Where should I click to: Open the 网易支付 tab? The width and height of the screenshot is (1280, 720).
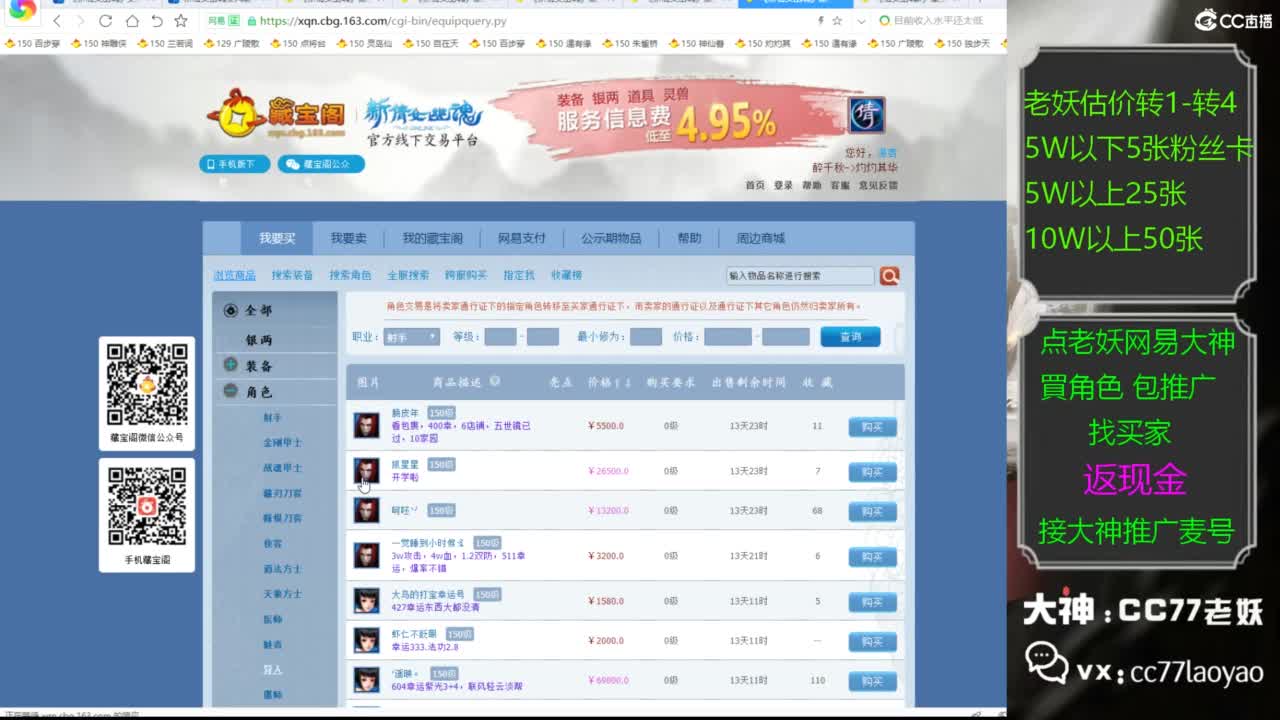coord(522,238)
